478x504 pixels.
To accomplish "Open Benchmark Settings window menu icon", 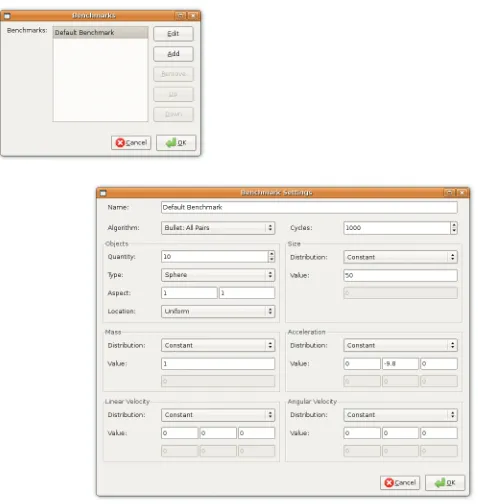I will [103, 193].
